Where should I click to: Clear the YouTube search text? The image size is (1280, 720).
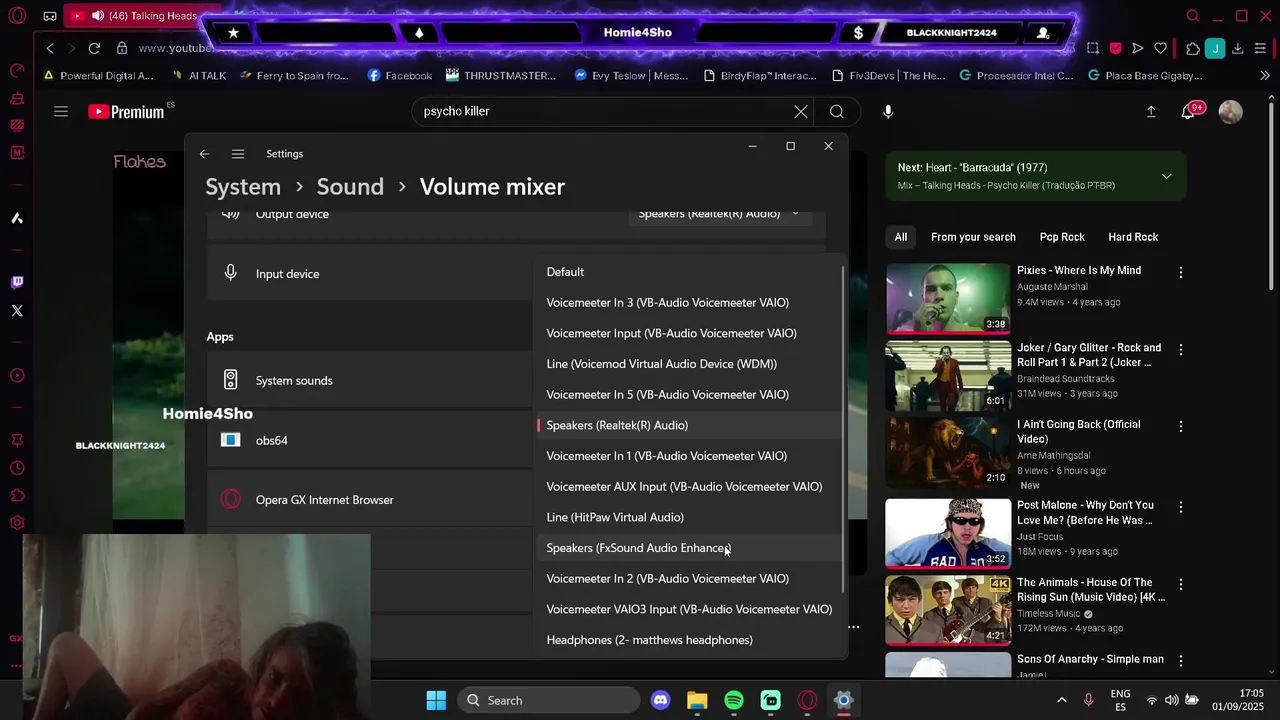coord(801,112)
